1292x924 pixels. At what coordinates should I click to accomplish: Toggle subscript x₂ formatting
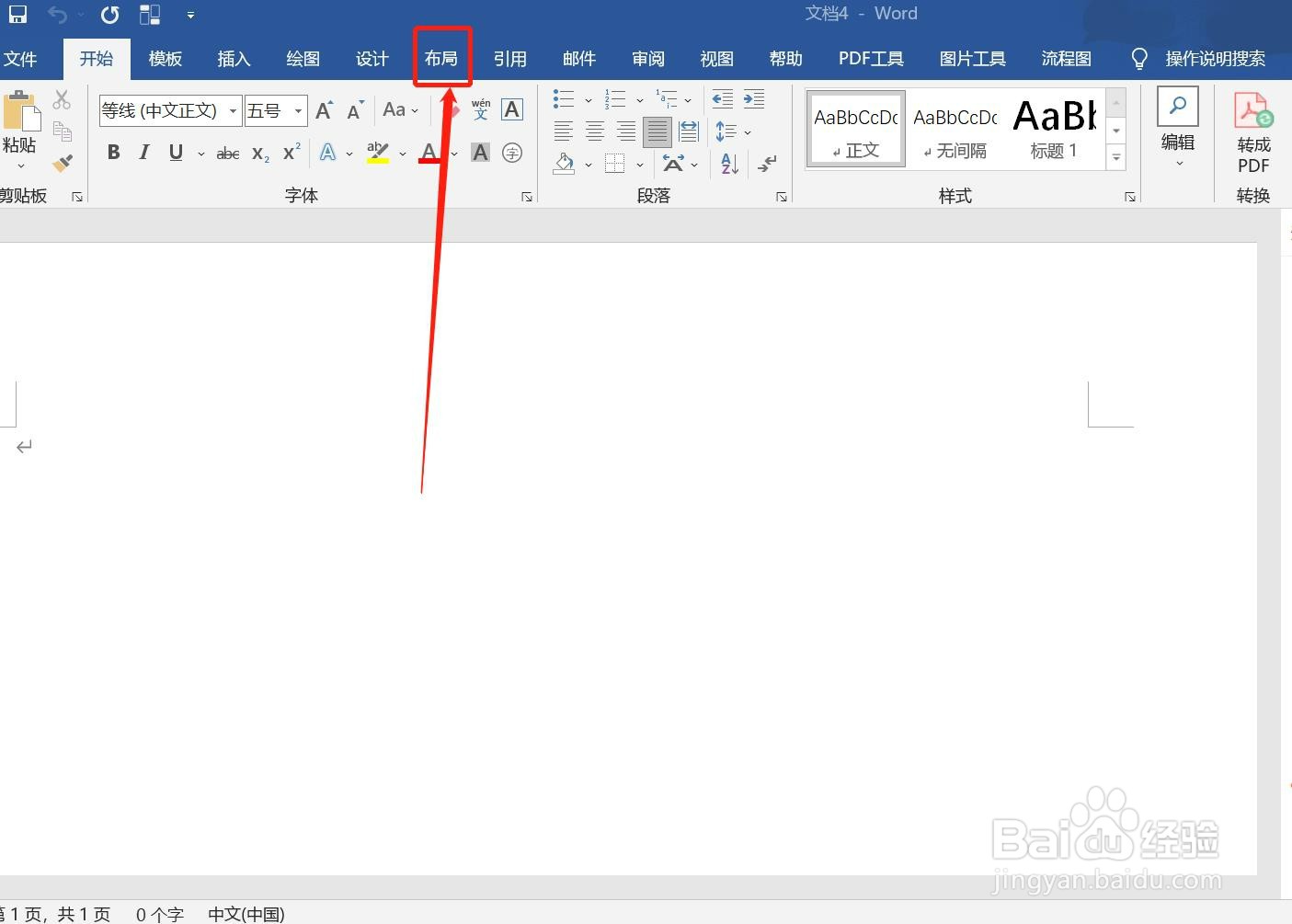(x=261, y=154)
